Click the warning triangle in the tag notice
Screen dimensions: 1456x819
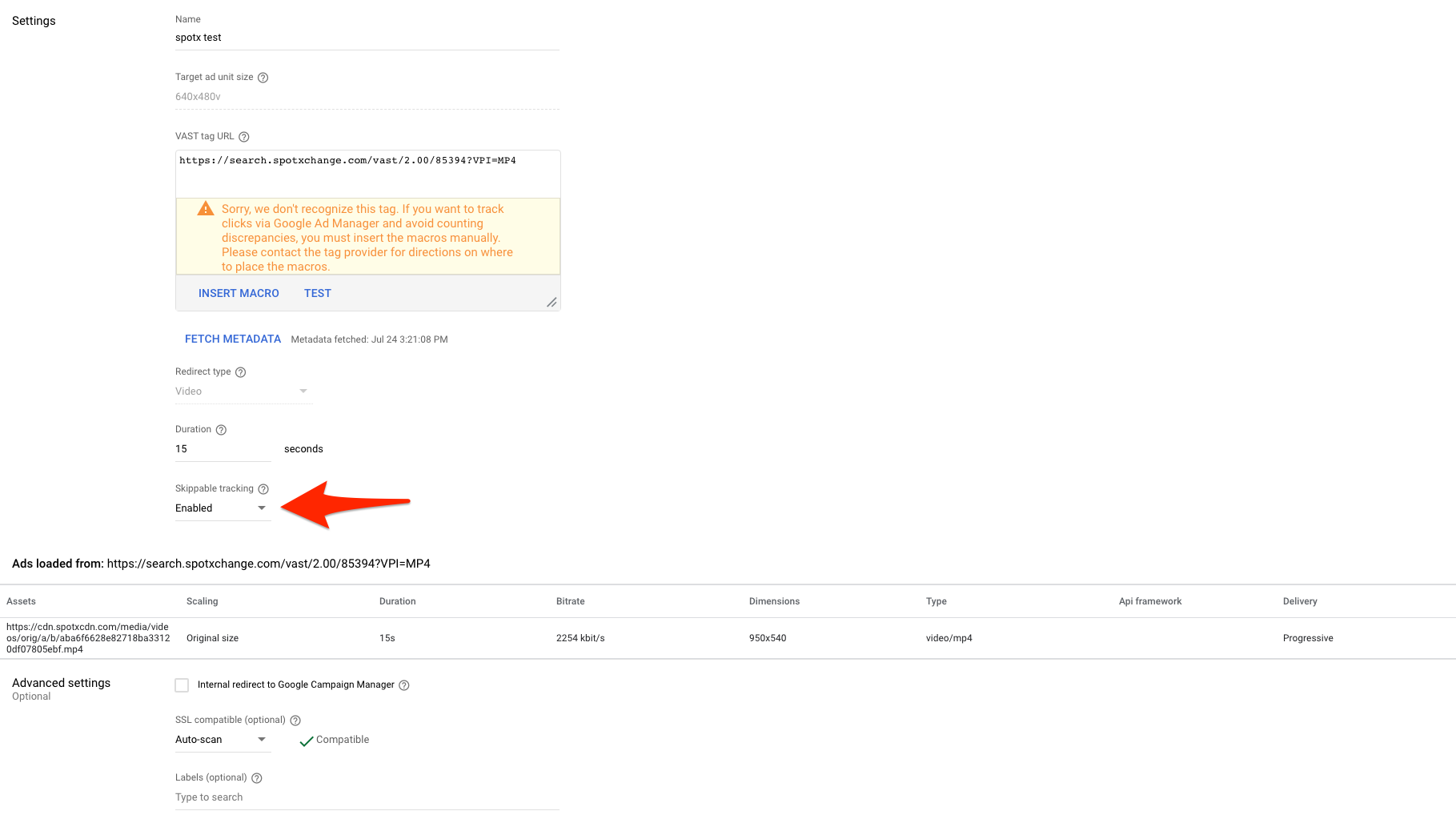[205, 209]
